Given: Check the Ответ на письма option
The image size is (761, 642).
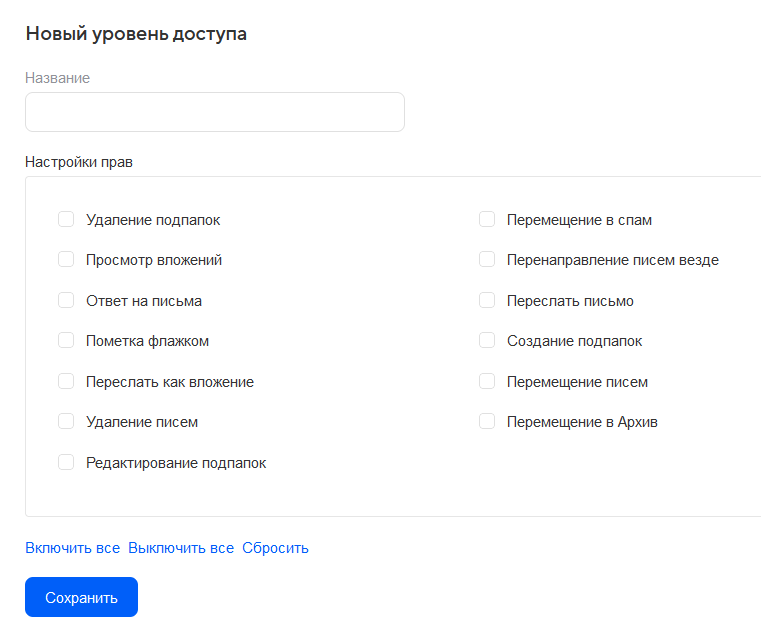Looking at the screenshot, I should point(66,300).
